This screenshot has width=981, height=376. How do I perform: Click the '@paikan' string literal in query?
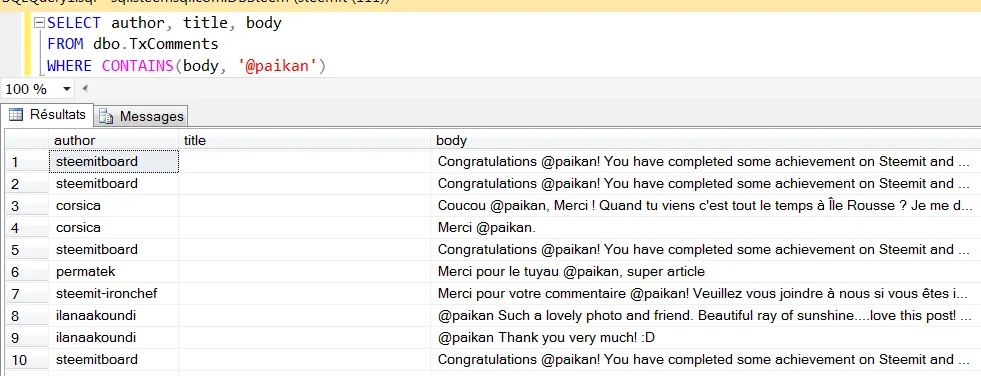pos(278,66)
